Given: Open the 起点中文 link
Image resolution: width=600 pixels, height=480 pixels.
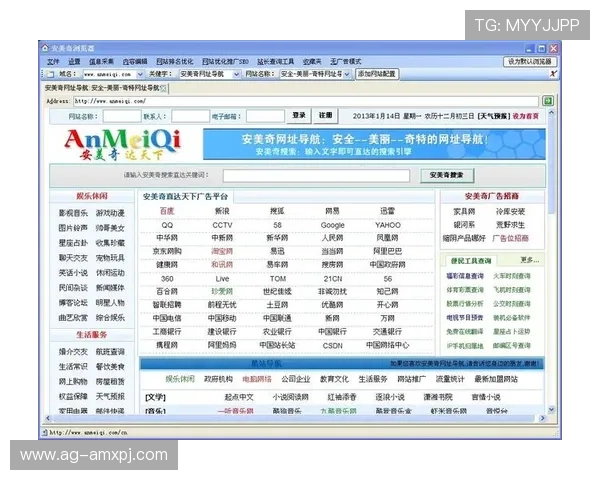Looking at the screenshot, I should pos(239,397).
